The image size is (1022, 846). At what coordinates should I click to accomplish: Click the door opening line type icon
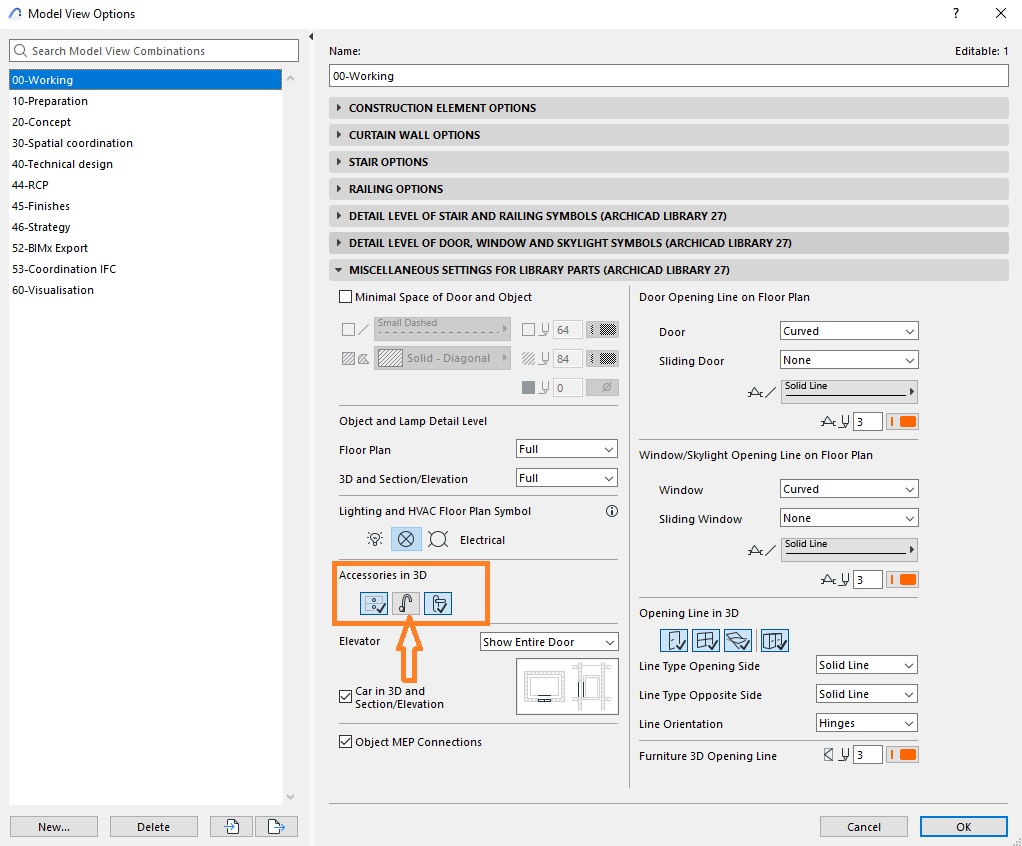pyautogui.click(x=762, y=392)
